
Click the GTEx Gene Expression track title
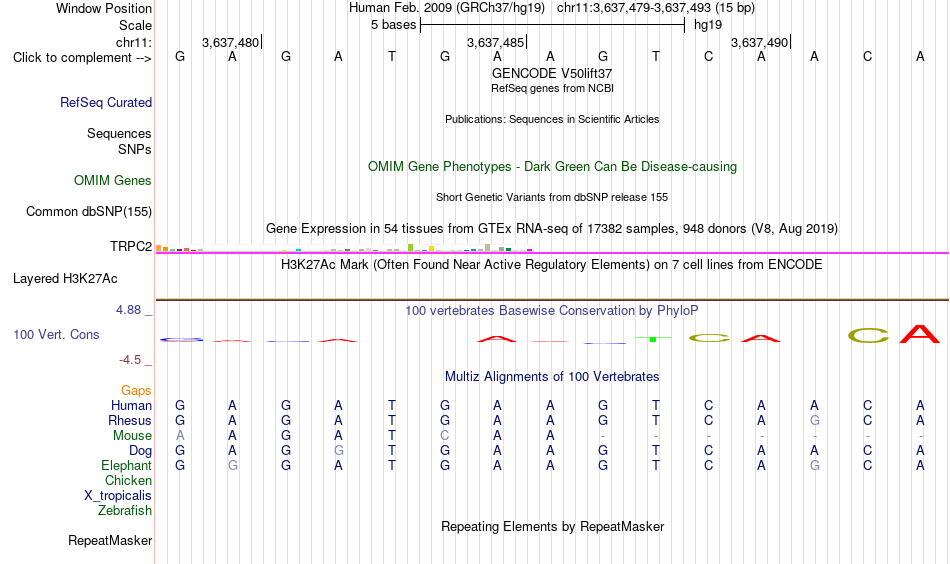[552, 229]
